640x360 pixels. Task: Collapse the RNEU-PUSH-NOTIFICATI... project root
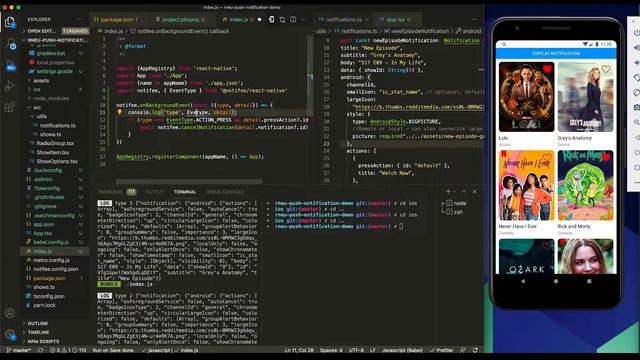pos(55,40)
